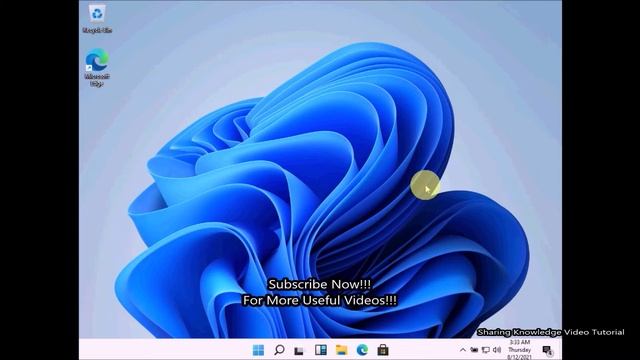Select the Microsoft Edge desktop shortcut

pyautogui.click(x=97, y=67)
